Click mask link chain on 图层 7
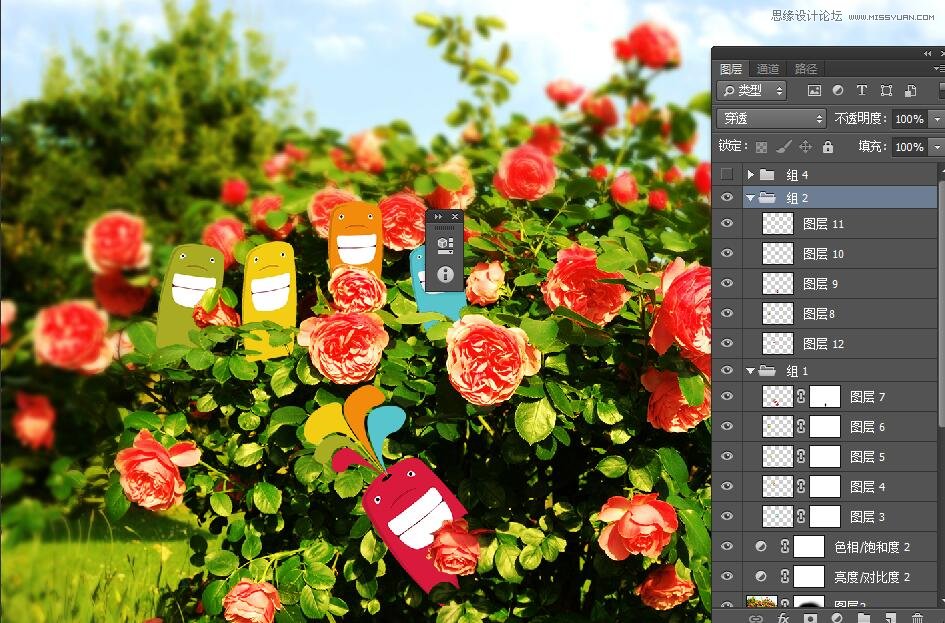945x623 pixels. coord(801,396)
